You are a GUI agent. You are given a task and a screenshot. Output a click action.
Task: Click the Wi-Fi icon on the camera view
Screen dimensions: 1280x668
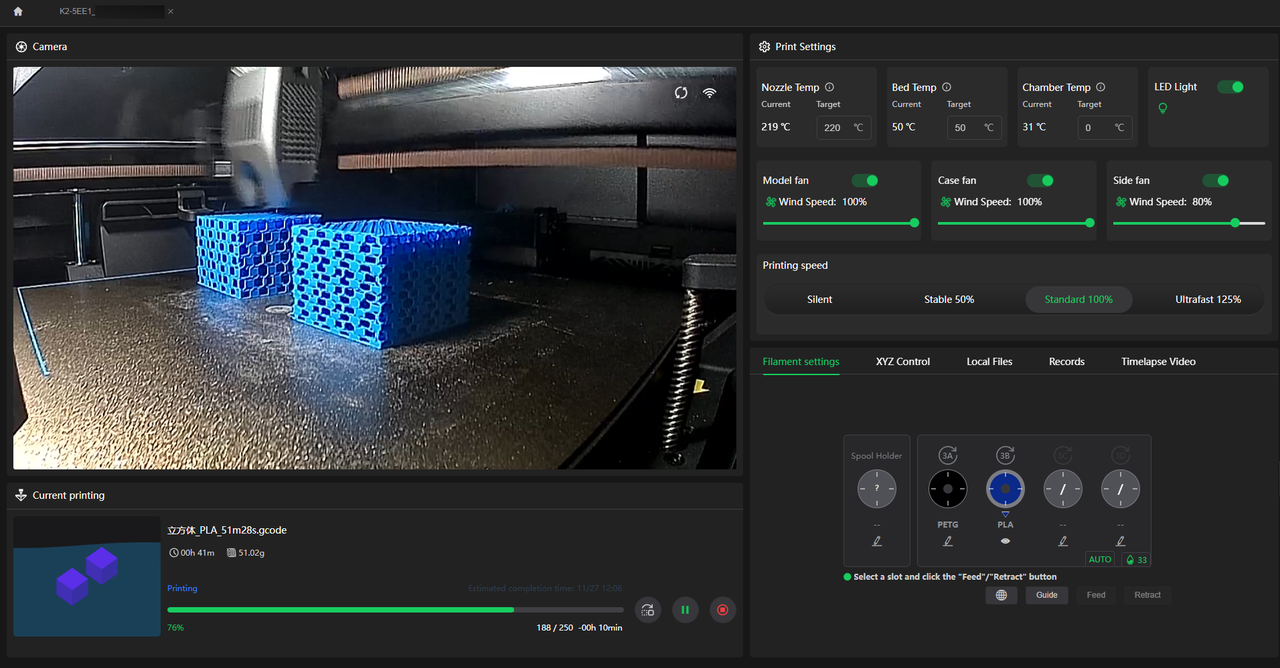pos(709,93)
